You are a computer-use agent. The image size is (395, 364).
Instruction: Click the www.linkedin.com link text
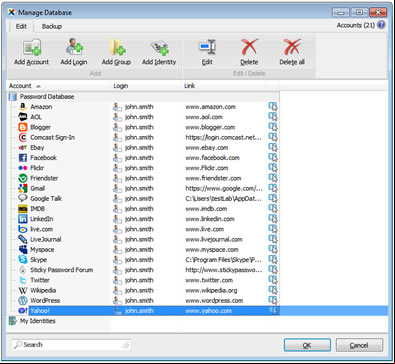click(210, 219)
